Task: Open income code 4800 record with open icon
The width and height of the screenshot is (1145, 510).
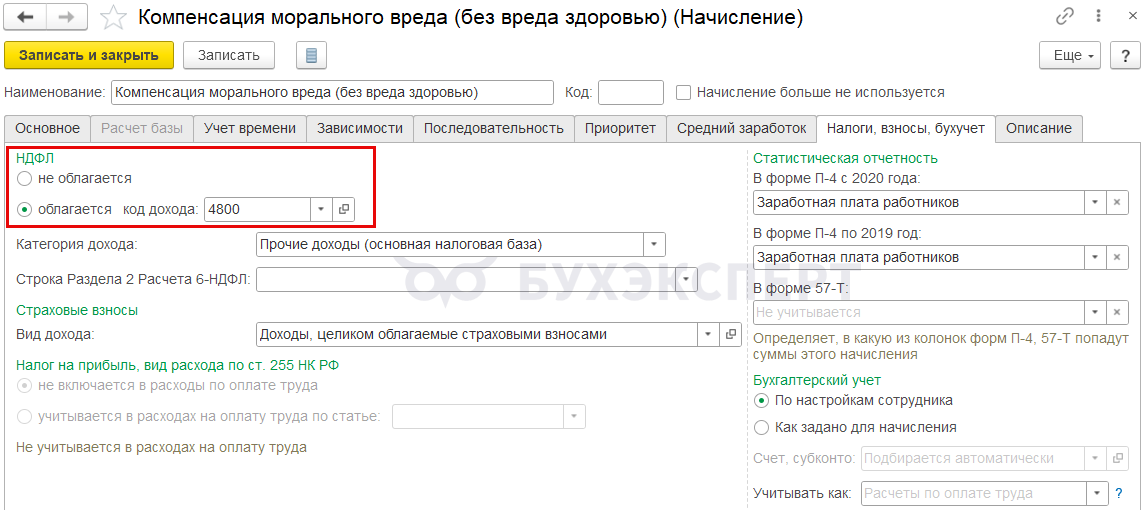Action: pos(343,209)
